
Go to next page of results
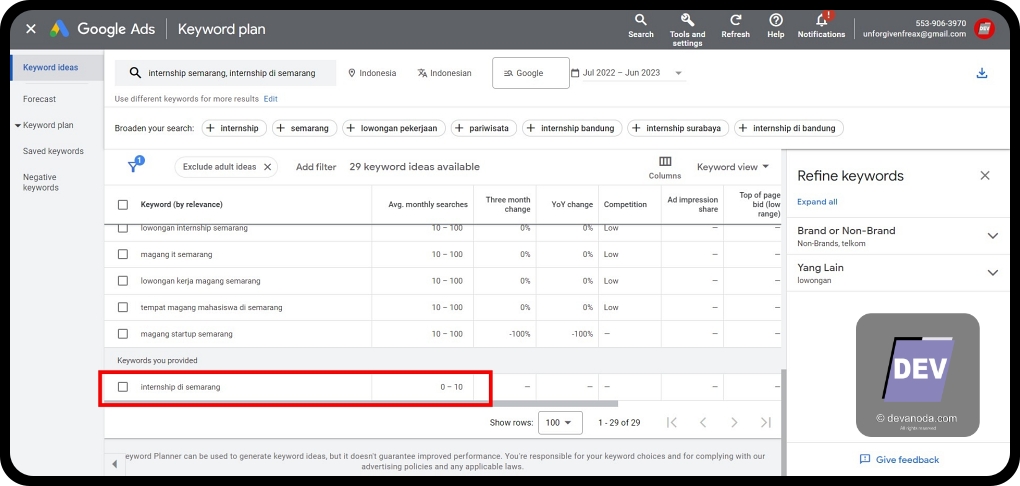pyautogui.click(x=734, y=423)
